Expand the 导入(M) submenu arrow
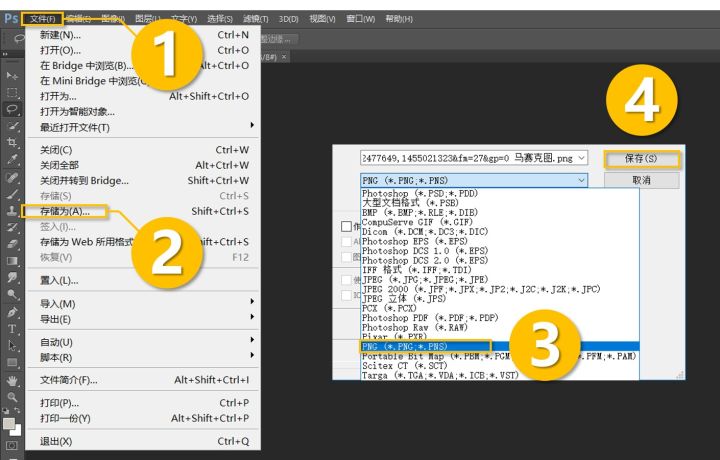 (x=252, y=301)
